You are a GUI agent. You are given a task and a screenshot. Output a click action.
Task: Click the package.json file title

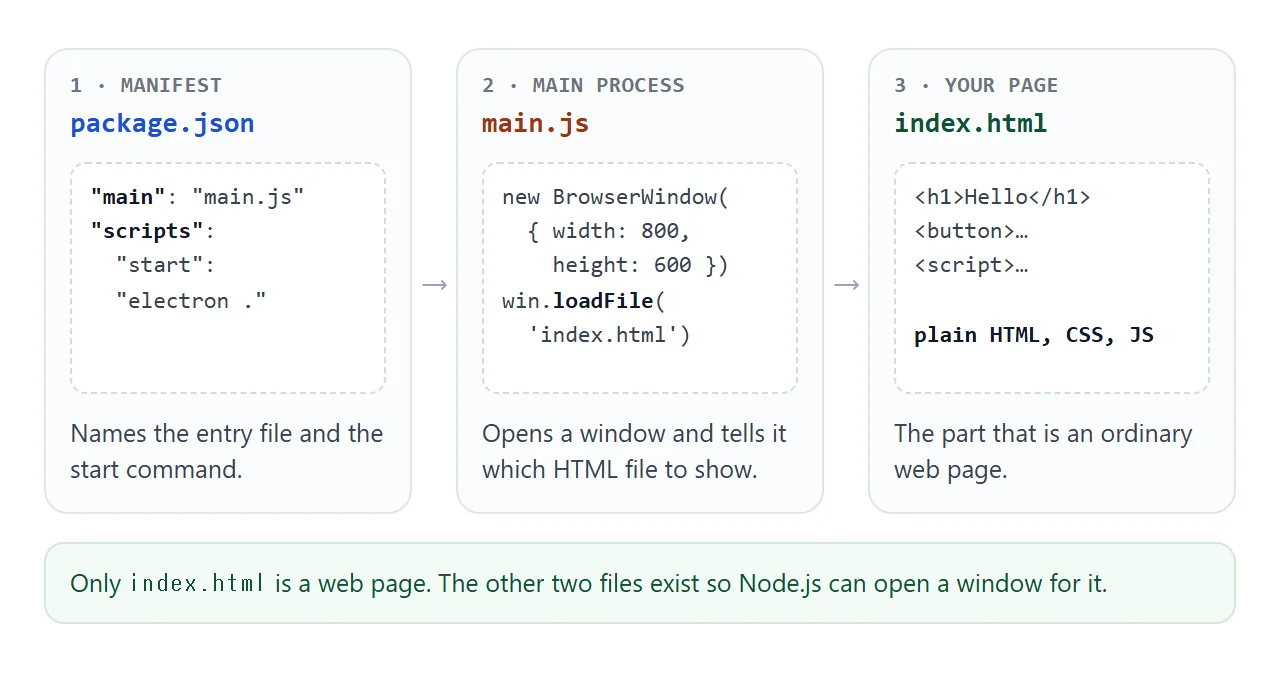162,124
